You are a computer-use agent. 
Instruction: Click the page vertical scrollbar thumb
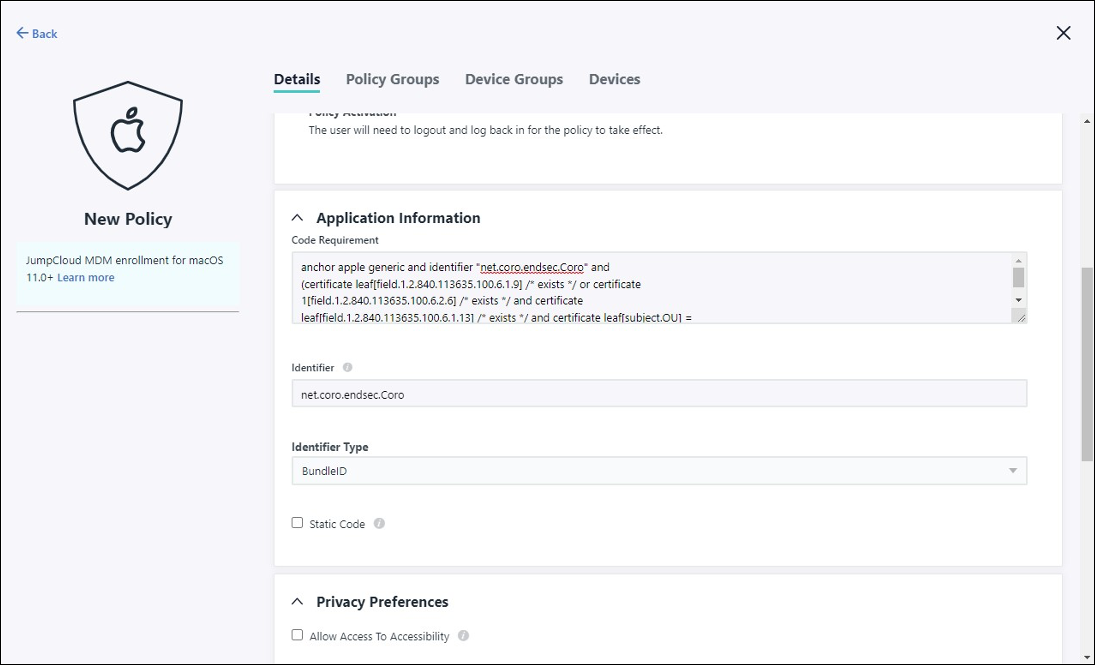click(x=1087, y=365)
